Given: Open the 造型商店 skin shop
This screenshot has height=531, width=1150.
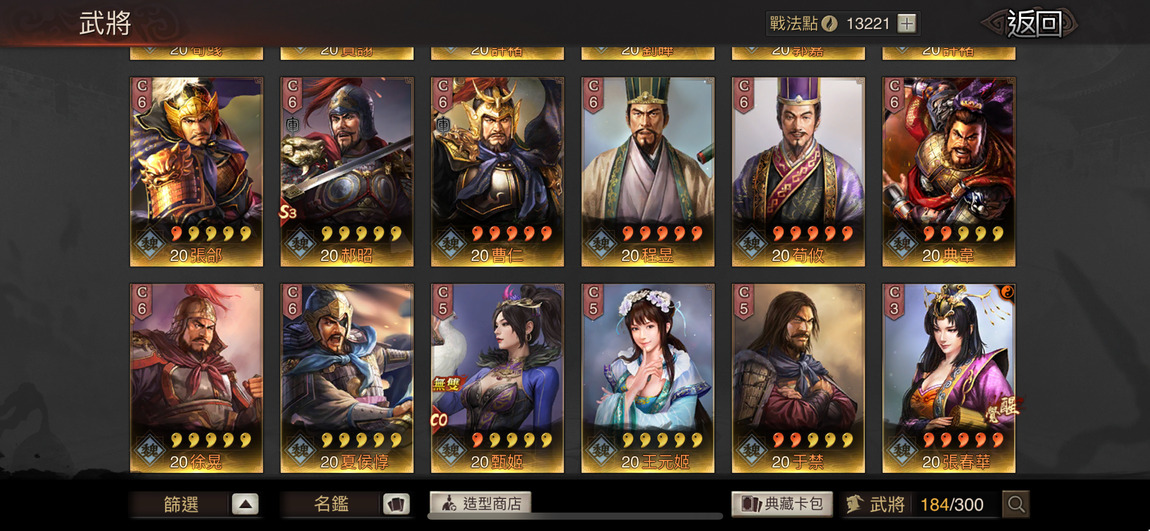Looking at the screenshot, I should pos(480,503).
